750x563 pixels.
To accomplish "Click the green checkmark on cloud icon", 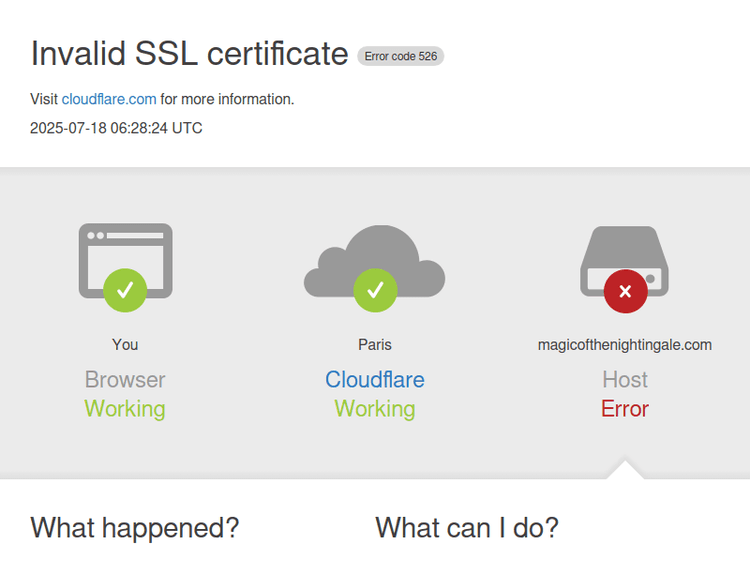I will [x=375, y=290].
